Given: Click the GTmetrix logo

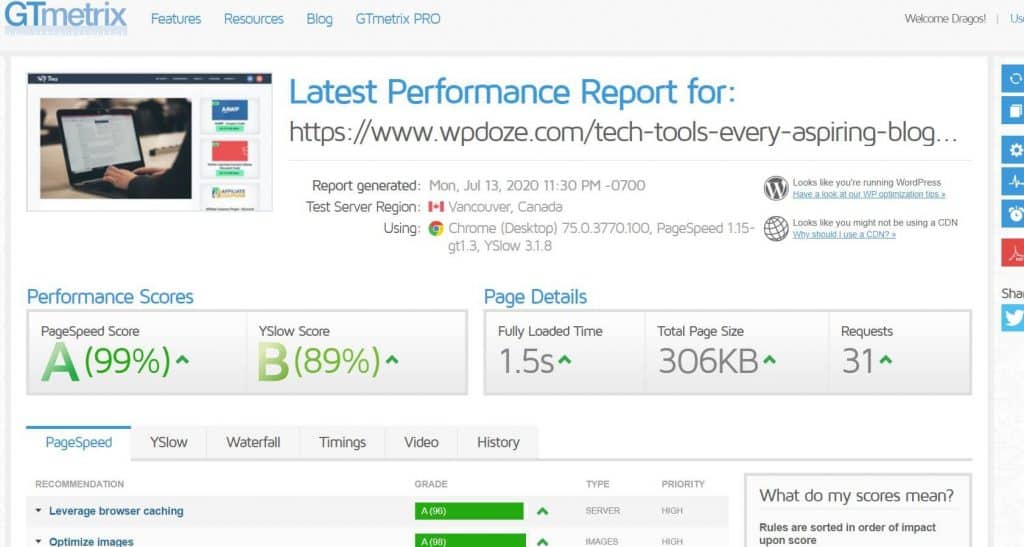Looking at the screenshot, I should [65, 14].
